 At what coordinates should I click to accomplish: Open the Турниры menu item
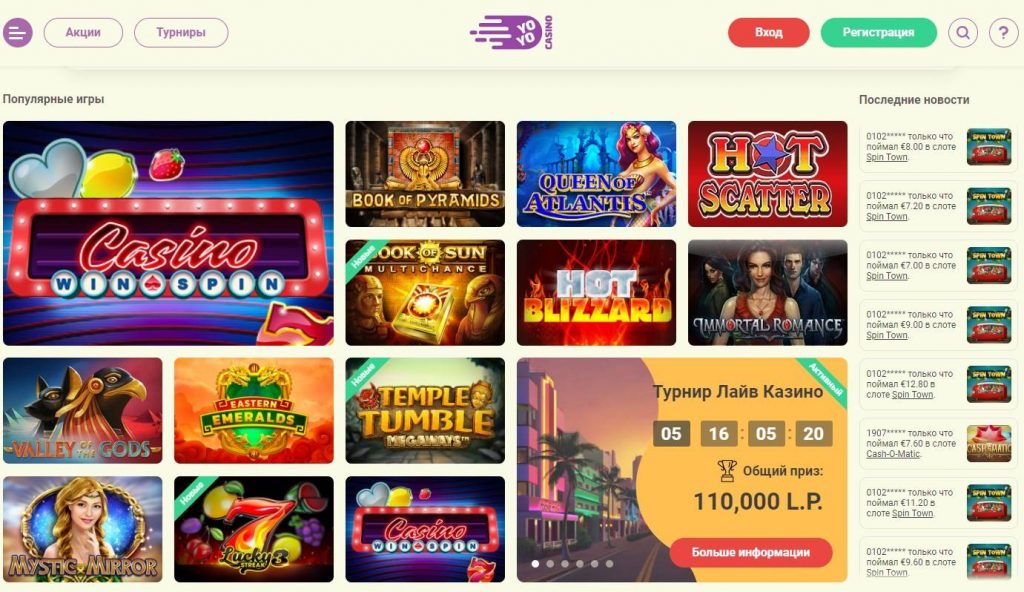pyautogui.click(x=181, y=32)
